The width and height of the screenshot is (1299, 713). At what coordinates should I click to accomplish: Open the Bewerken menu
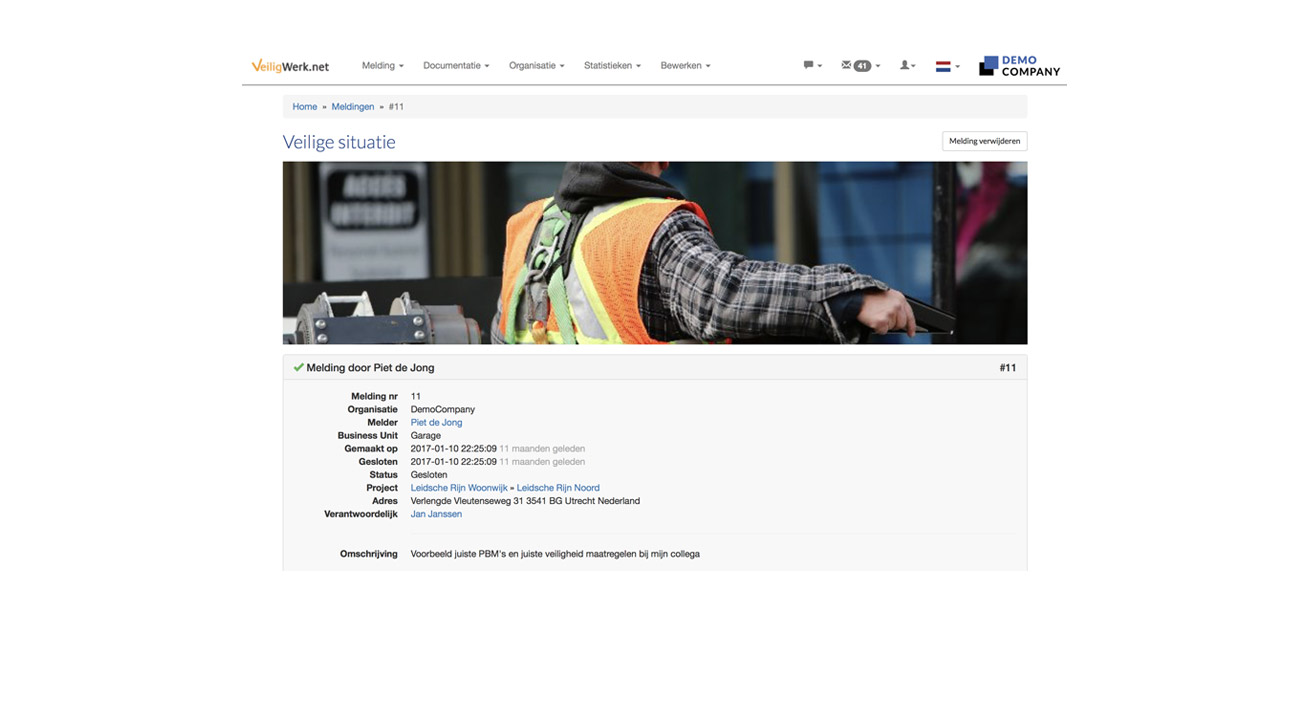click(x=685, y=66)
